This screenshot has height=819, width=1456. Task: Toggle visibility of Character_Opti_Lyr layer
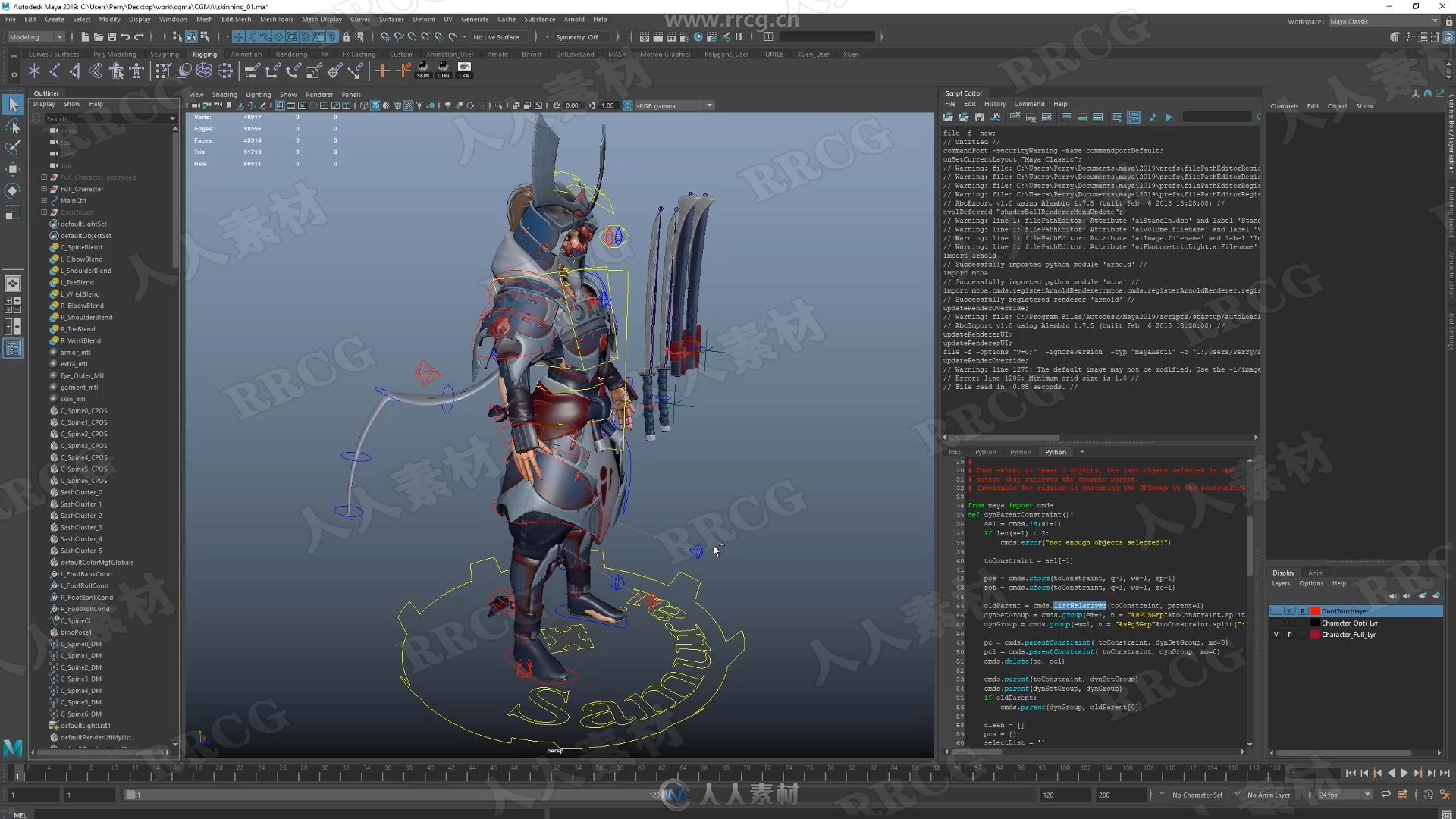coord(1276,623)
